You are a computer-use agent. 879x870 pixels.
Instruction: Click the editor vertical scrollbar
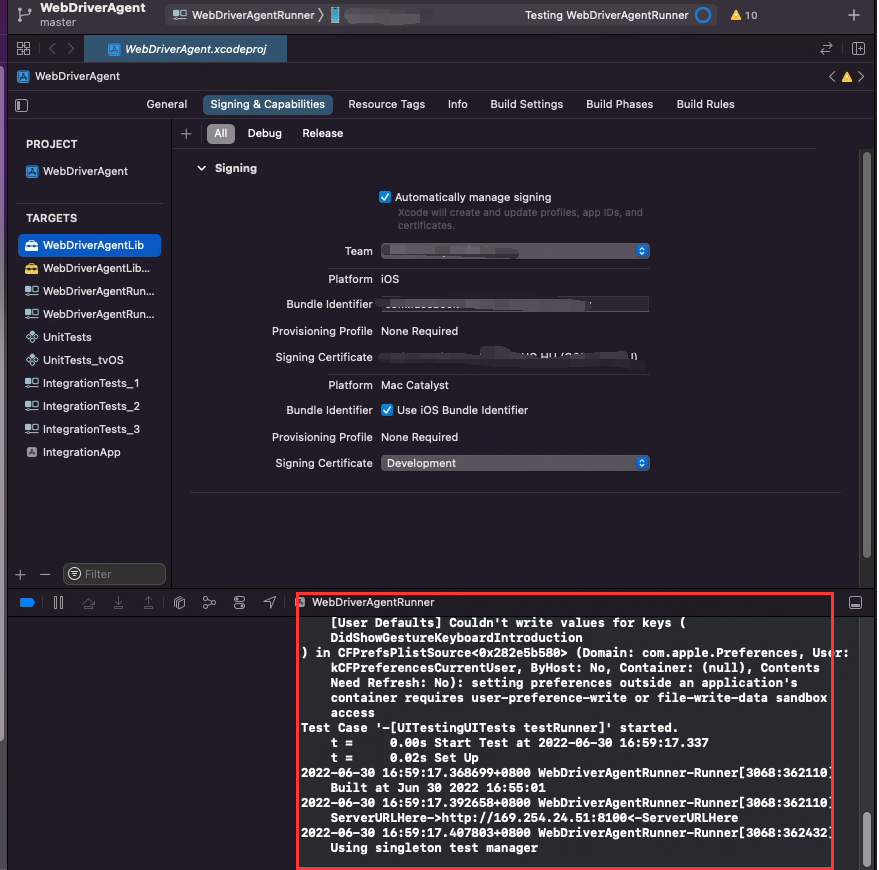(867, 355)
